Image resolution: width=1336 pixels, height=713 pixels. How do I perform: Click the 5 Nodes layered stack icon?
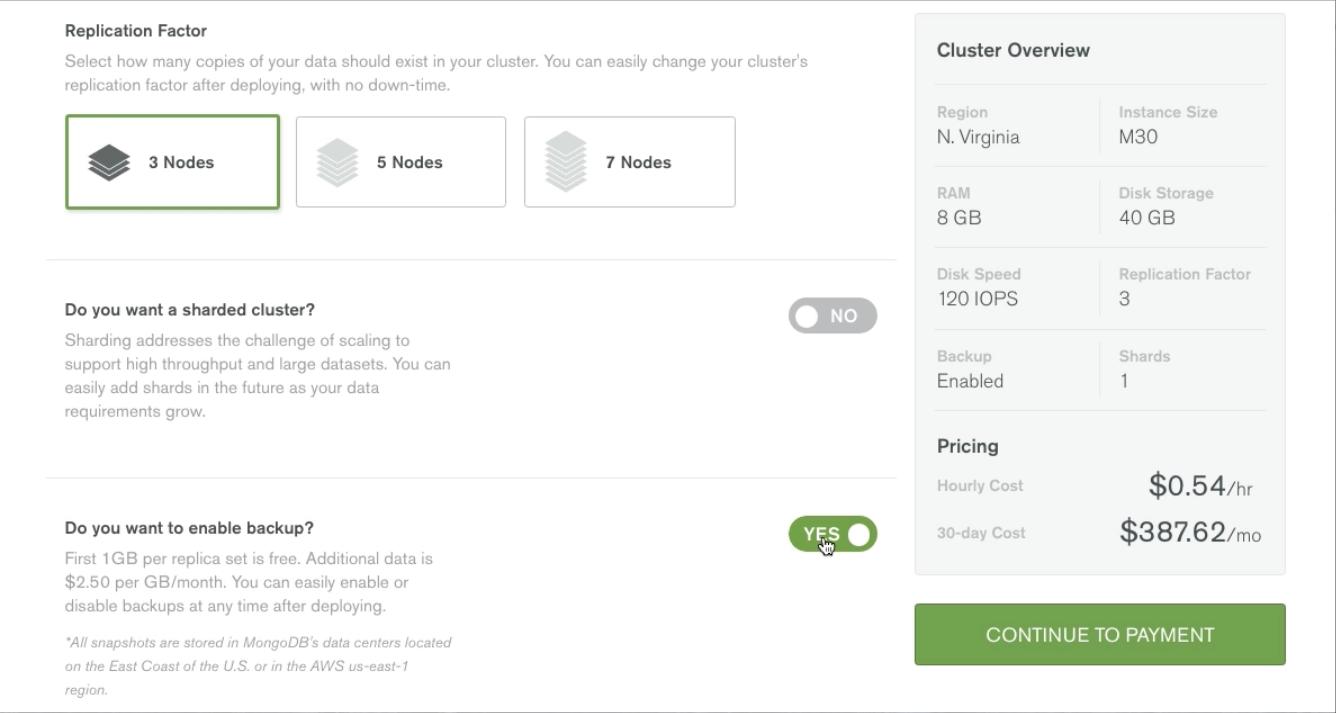tap(337, 162)
